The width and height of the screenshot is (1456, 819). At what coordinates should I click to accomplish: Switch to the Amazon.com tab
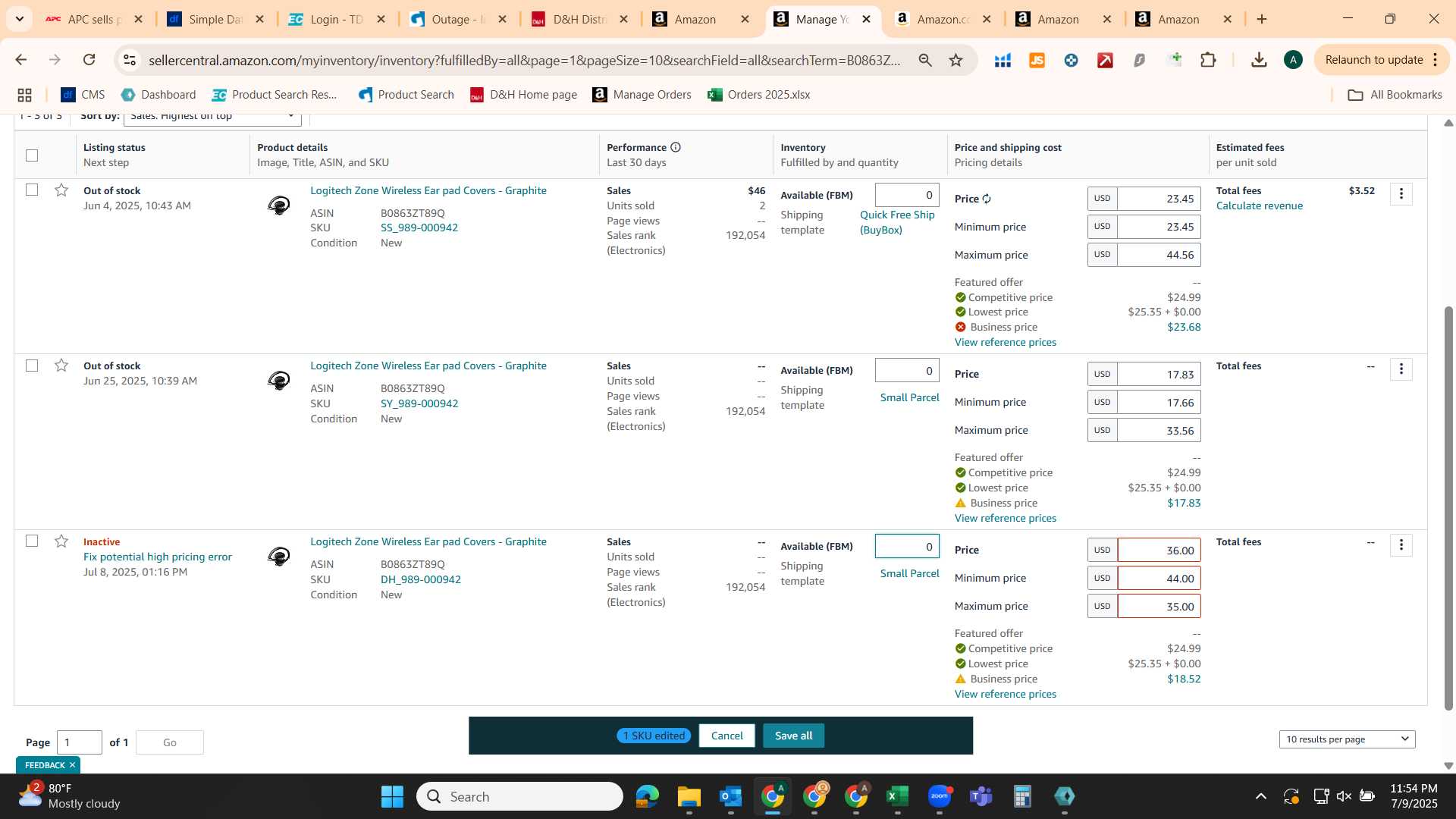942,19
